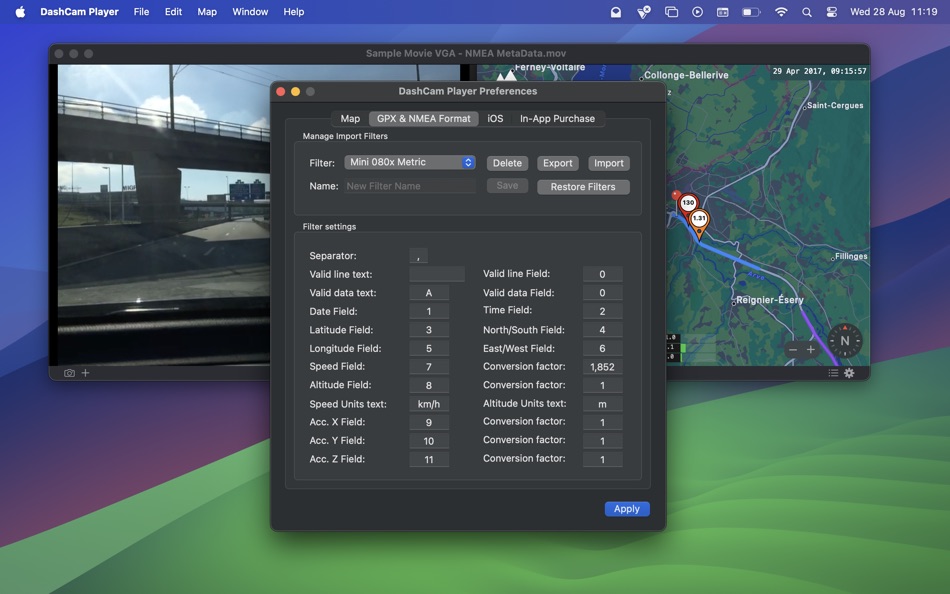Open the Map menu in the menu bar

point(207,12)
